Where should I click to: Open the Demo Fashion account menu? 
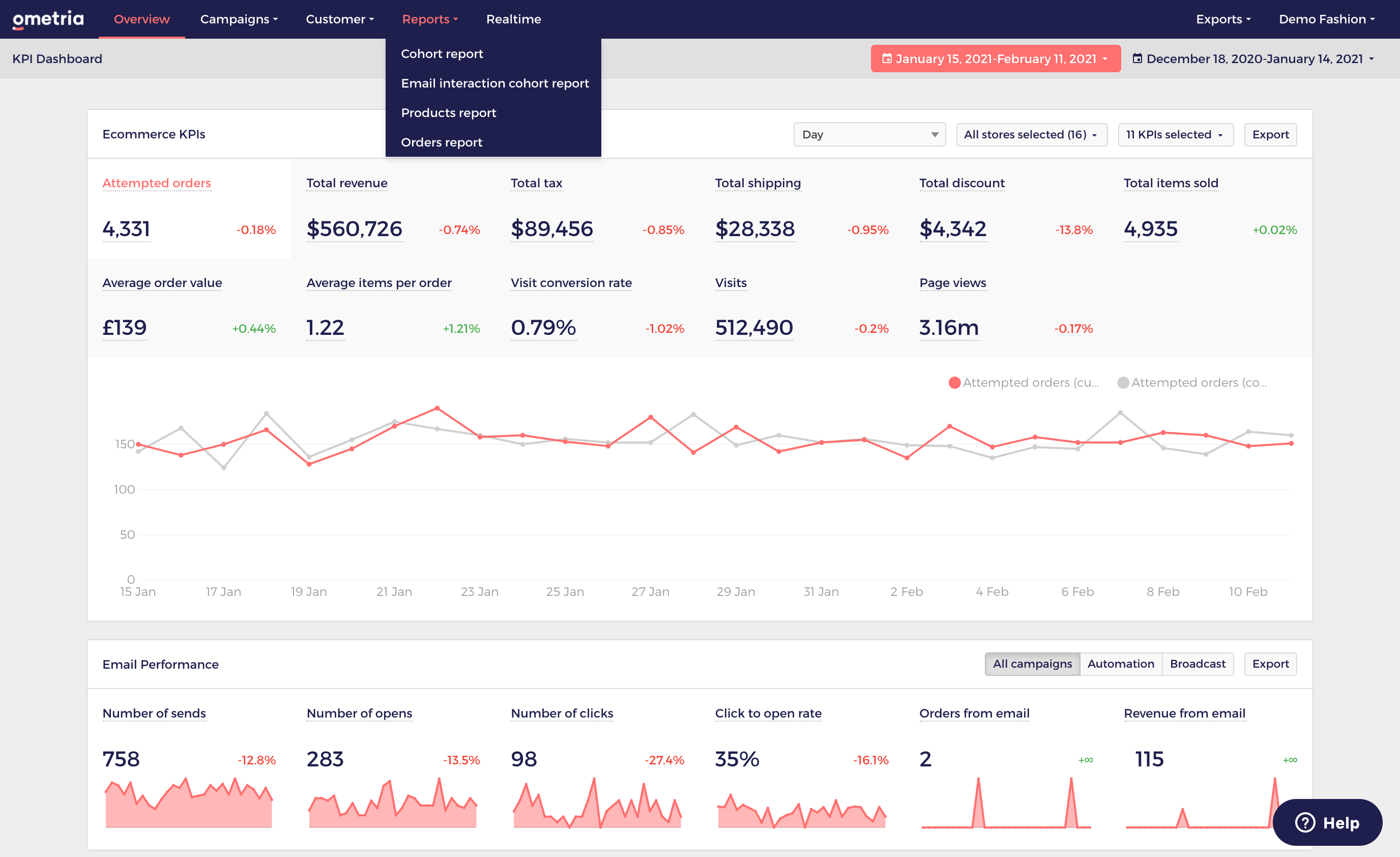(1326, 19)
